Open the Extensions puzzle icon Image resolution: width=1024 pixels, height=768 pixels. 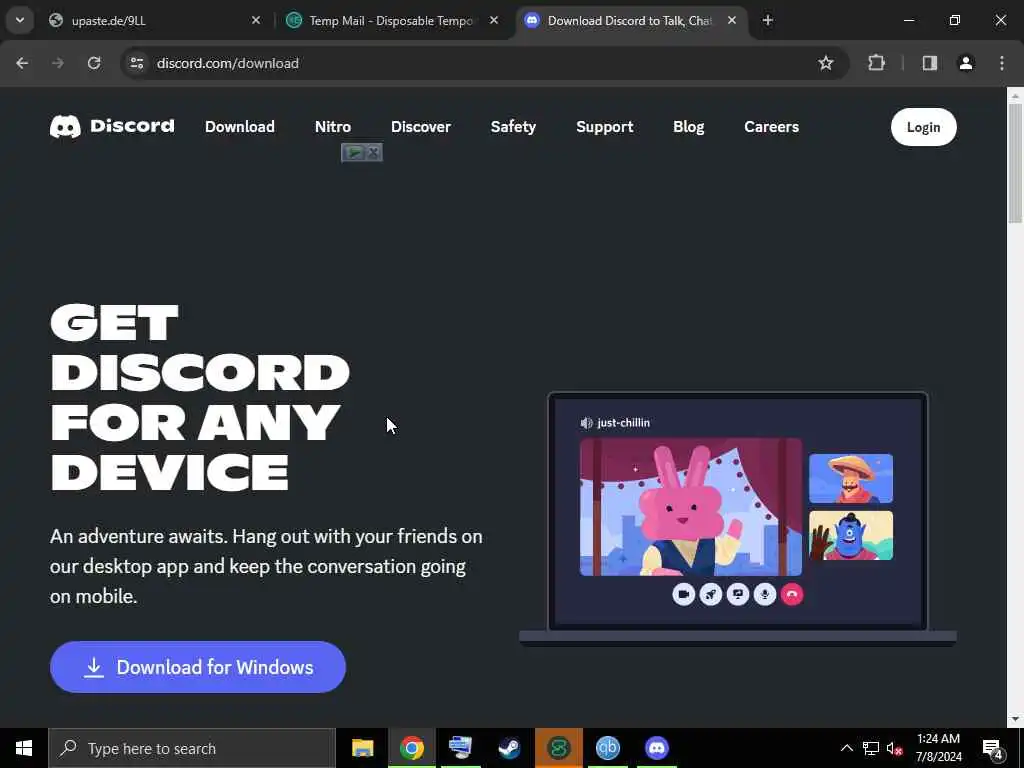point(876,63)
